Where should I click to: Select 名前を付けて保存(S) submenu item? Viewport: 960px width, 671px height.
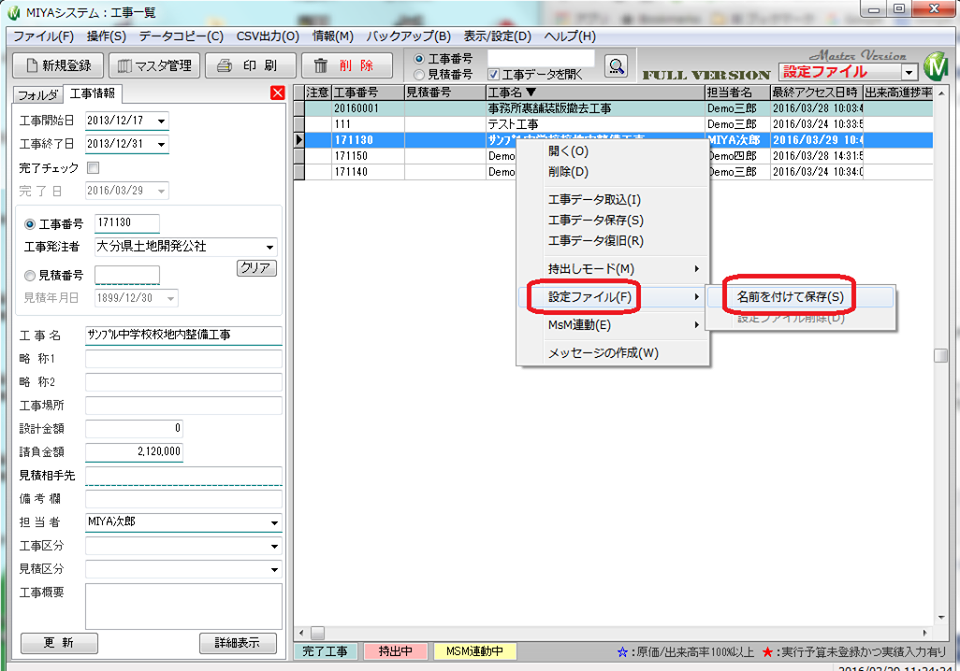click(x=799, y=297)
